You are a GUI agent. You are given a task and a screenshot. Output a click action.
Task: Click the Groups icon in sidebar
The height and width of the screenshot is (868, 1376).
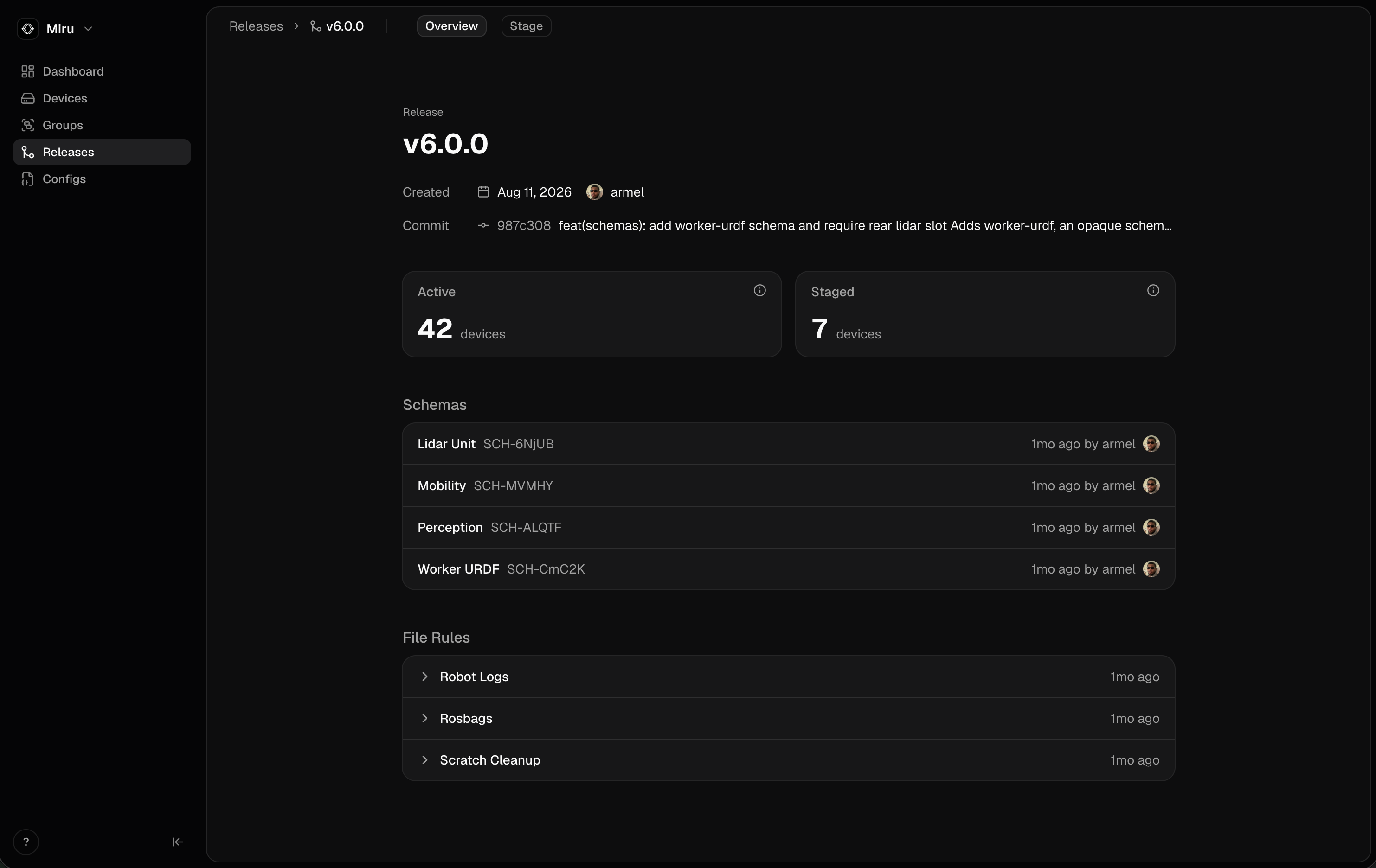[x=27, y=125]
